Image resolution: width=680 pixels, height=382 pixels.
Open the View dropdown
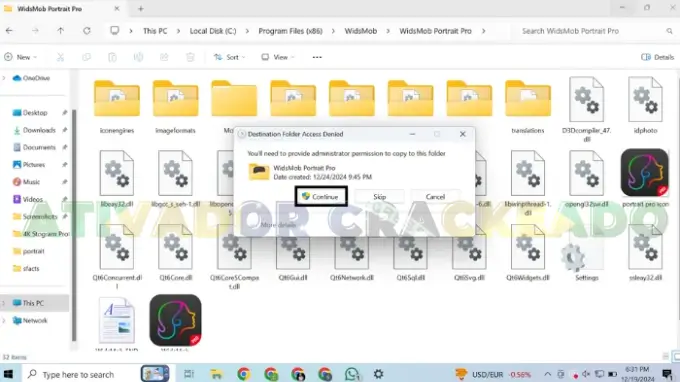click(x=278, y=57)
